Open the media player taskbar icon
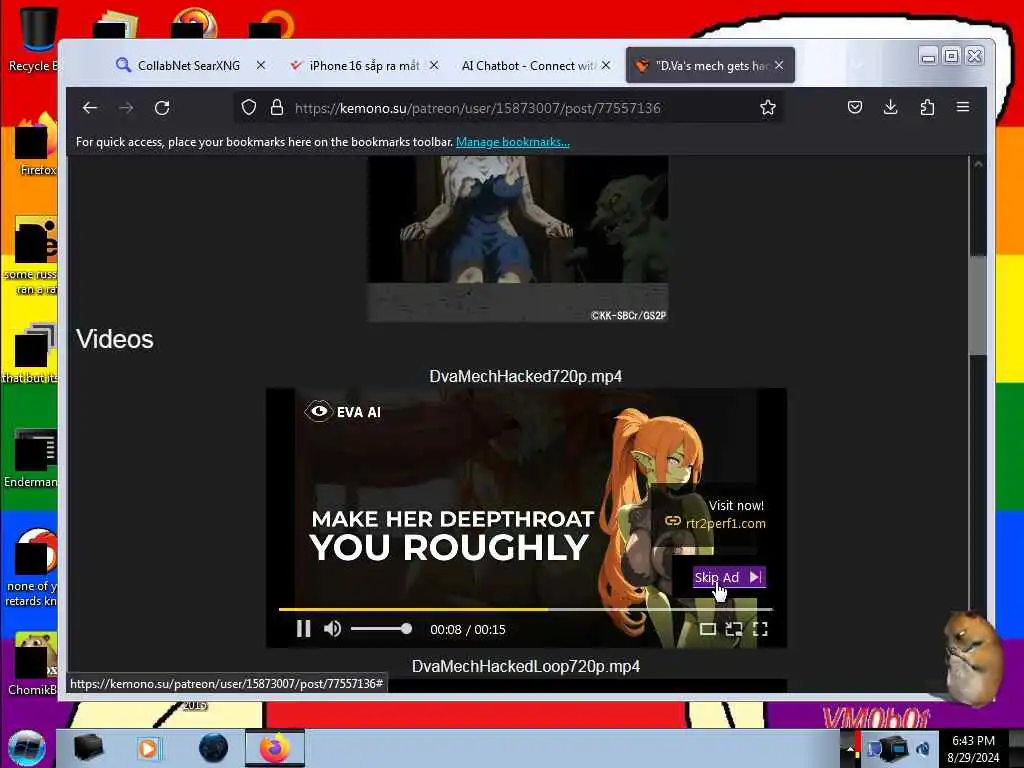The height and width of the screenshot is (768, 1024). click(x=149, y=748)
